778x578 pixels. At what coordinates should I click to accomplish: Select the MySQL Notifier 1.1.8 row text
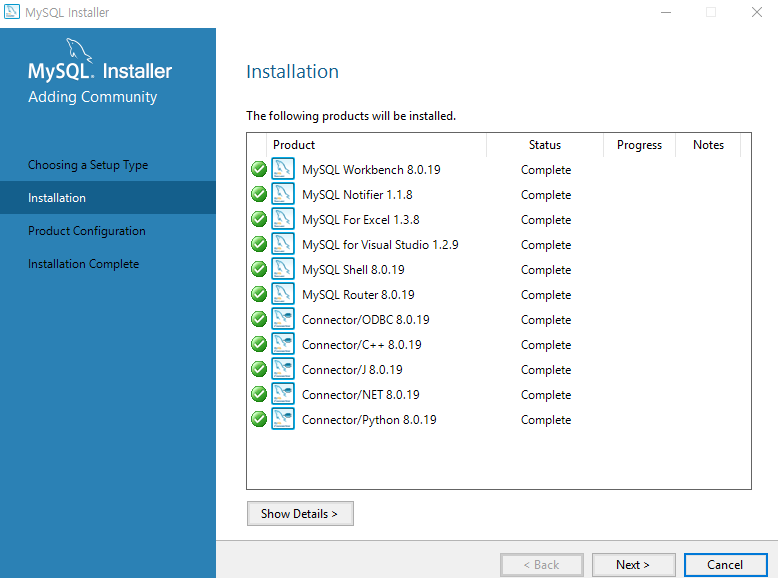[357, 194]
